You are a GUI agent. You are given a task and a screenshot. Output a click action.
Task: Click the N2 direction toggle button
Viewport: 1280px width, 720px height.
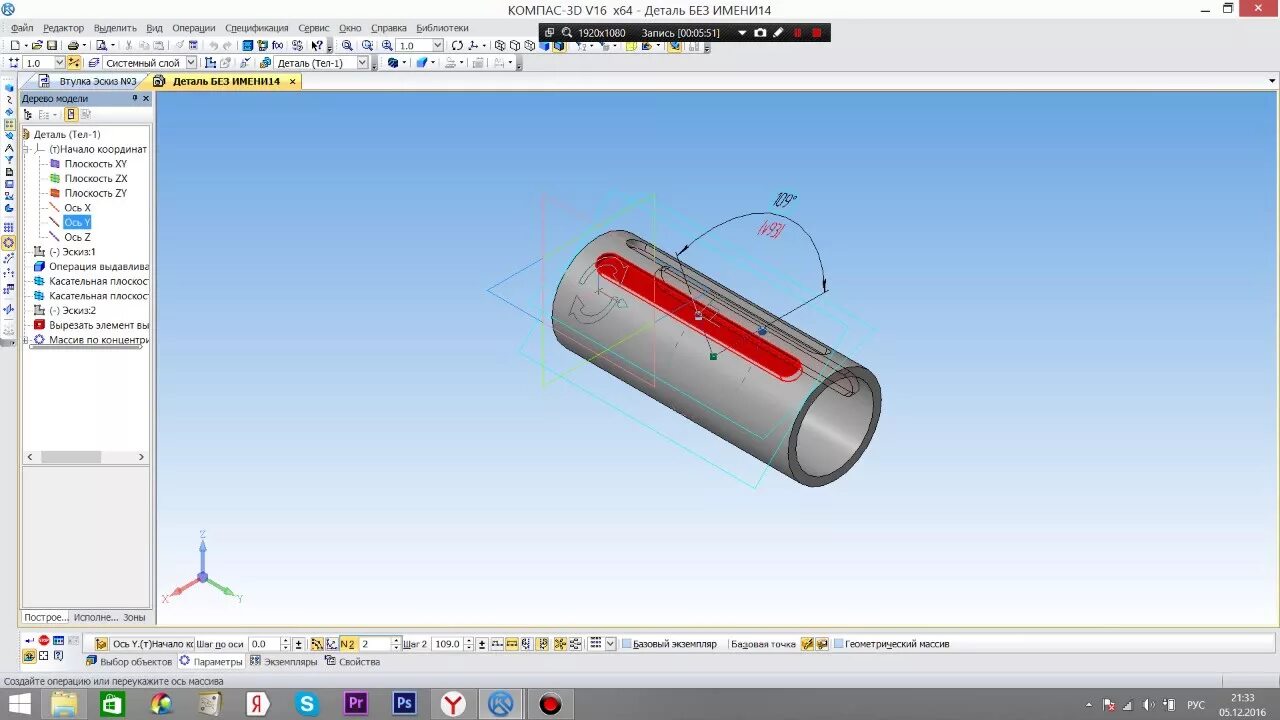click(348, 644)
